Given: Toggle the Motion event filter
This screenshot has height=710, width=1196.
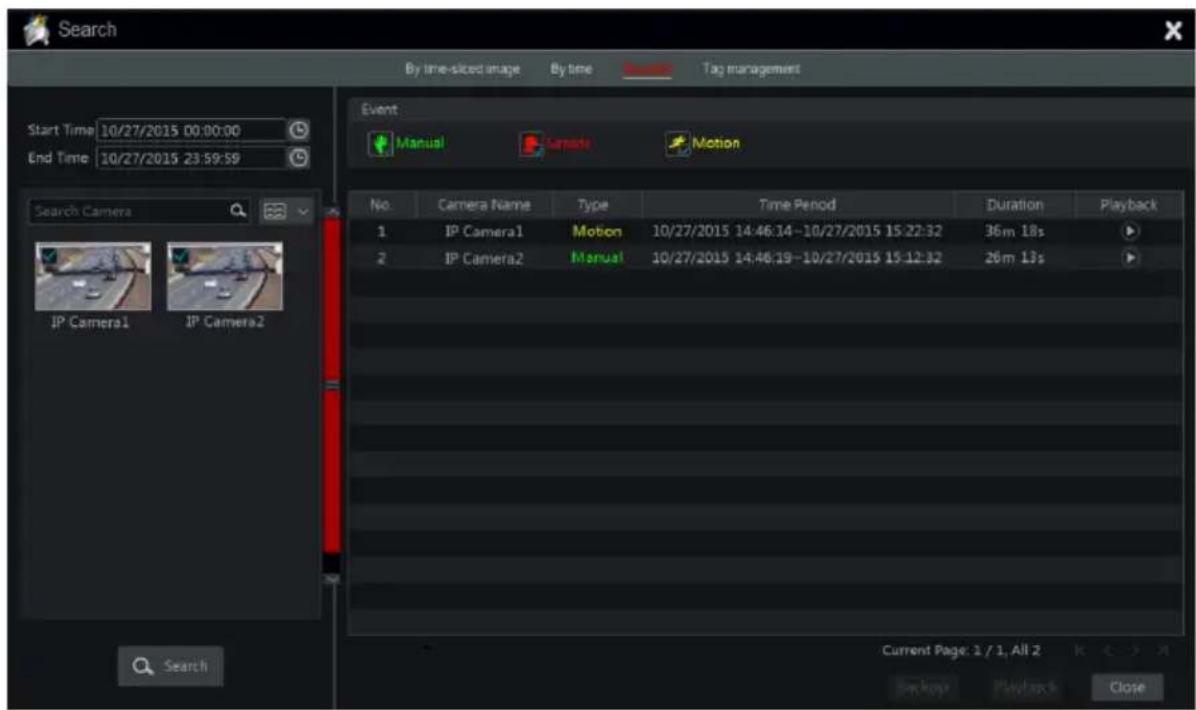Looking at the screenshot, I should click(702, 143).
